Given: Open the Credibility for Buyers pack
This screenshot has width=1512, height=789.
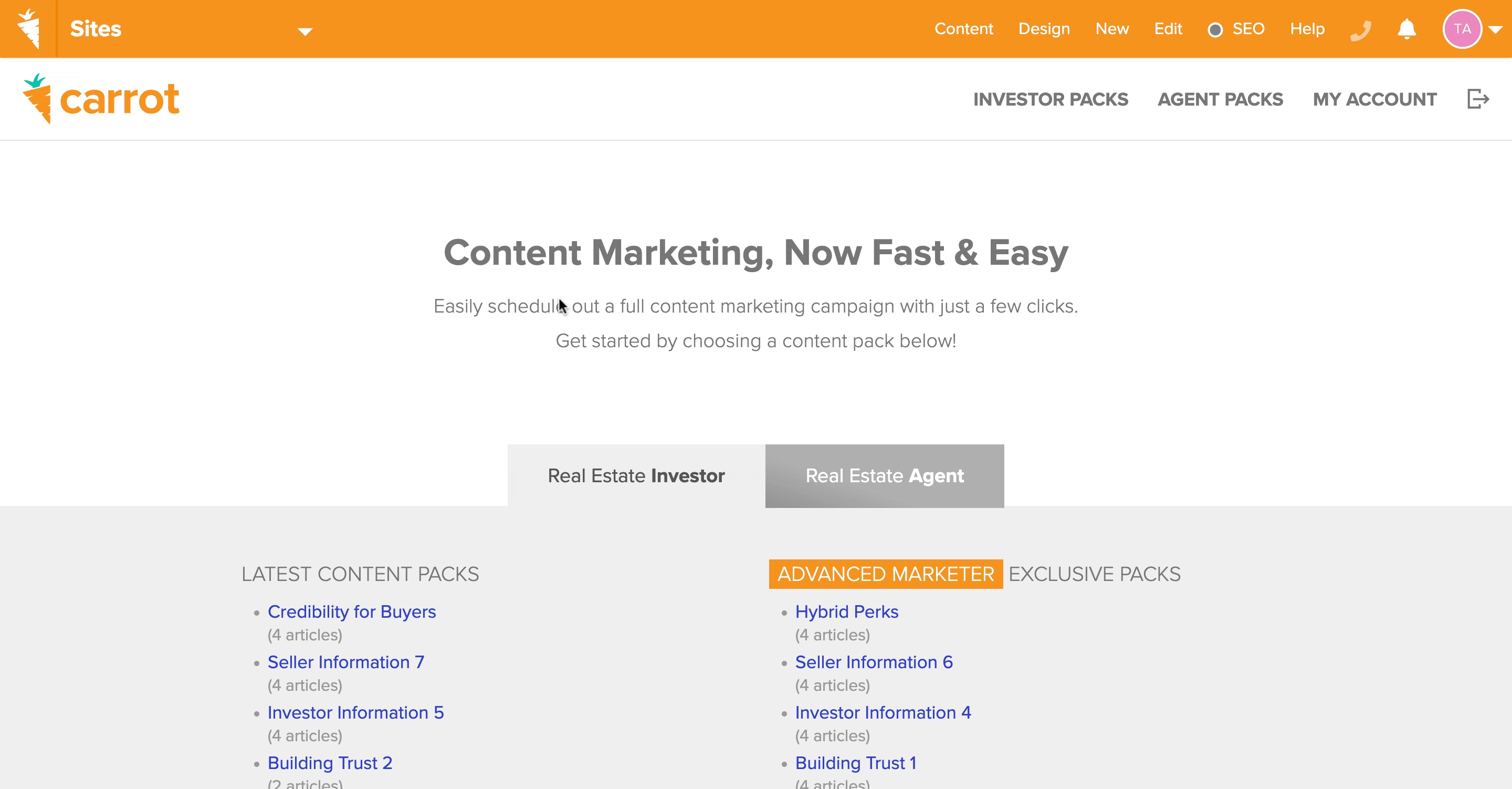Looking at the screenshot, I should 352,611.
